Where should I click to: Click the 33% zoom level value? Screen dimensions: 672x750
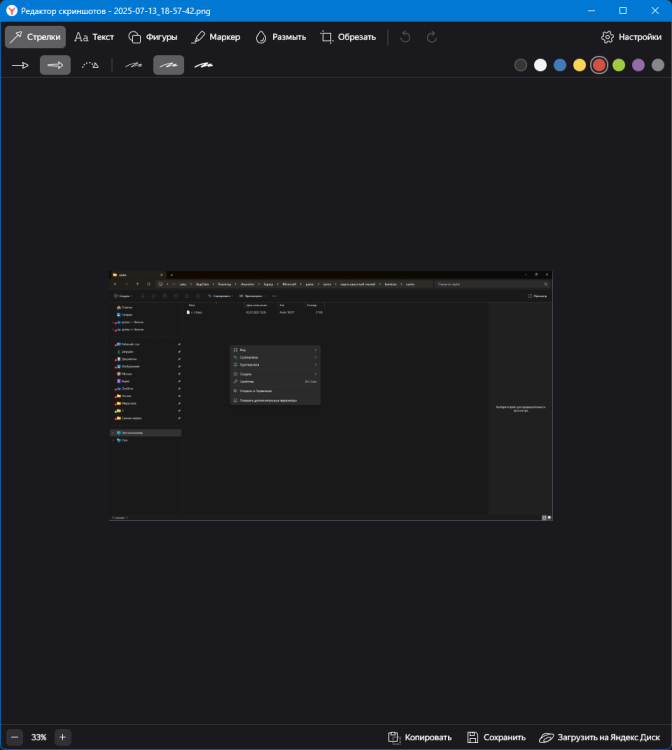(x=38, y=737)
